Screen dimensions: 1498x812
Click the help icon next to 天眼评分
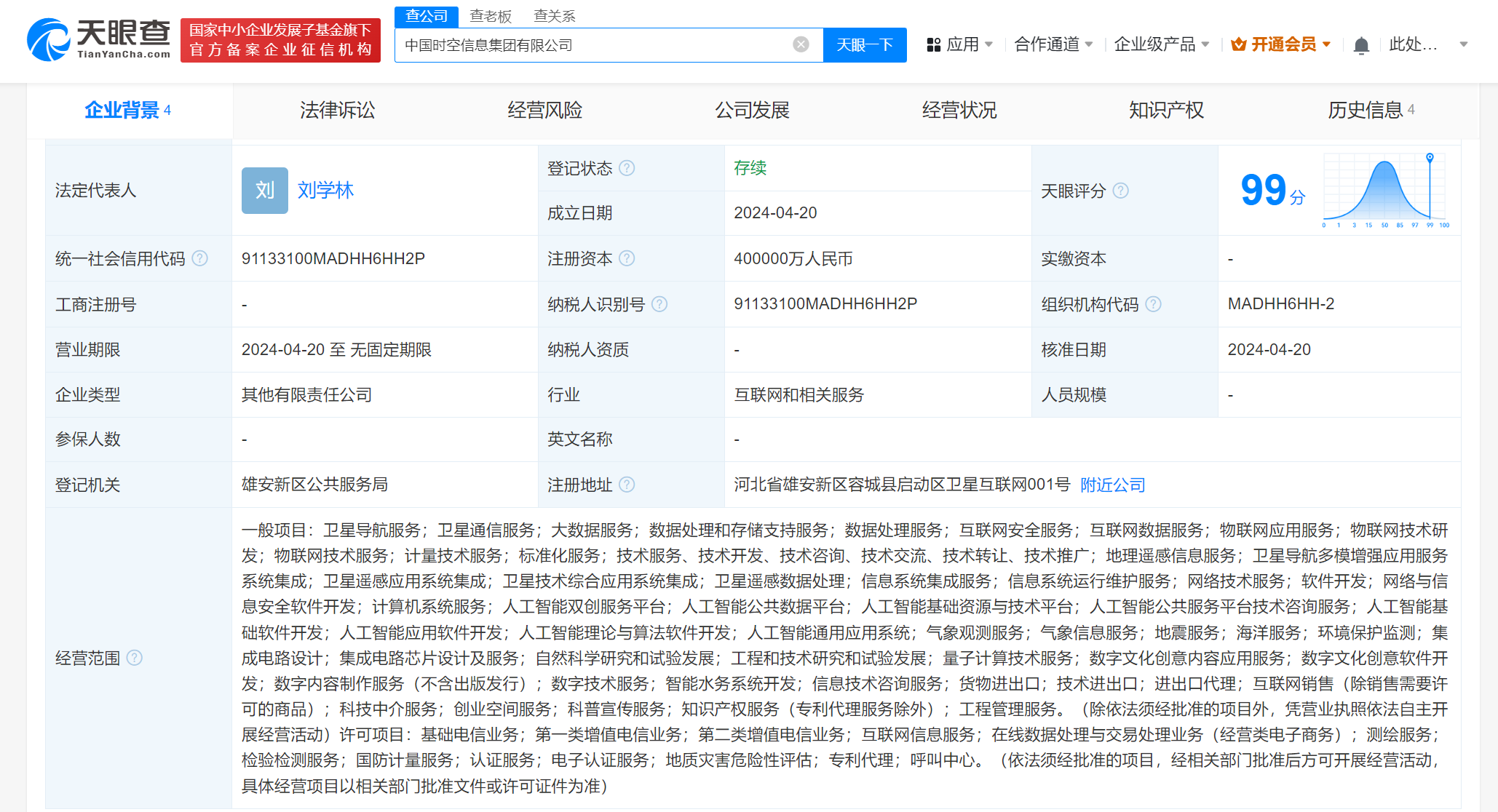[x=1122, y=191]
